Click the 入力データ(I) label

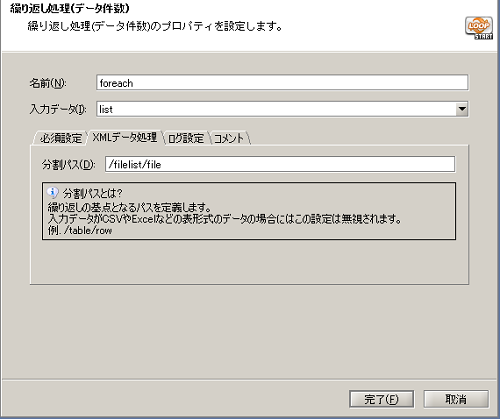[58, 109]
